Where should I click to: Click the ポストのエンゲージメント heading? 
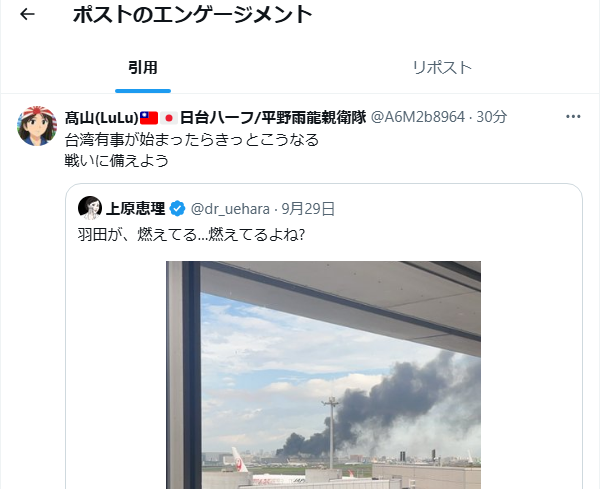point(192,15)
